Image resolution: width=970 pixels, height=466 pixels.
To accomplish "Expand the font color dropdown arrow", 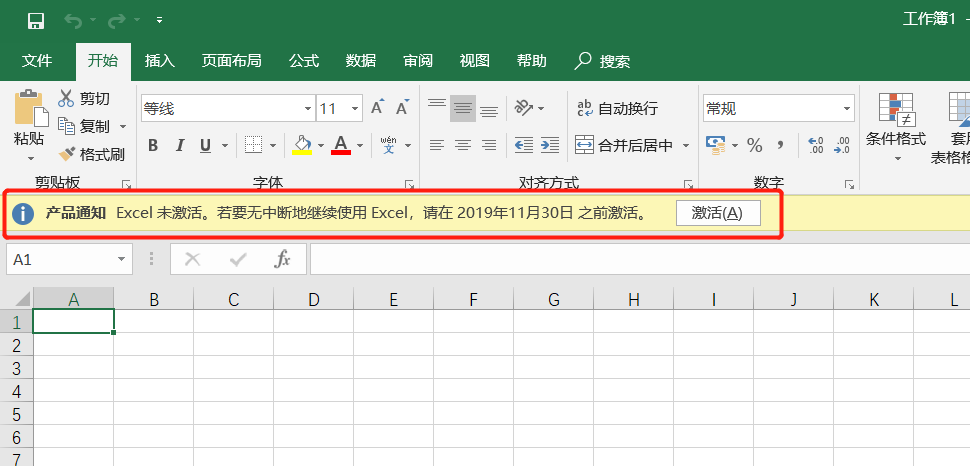I will (x=360, y=146).
